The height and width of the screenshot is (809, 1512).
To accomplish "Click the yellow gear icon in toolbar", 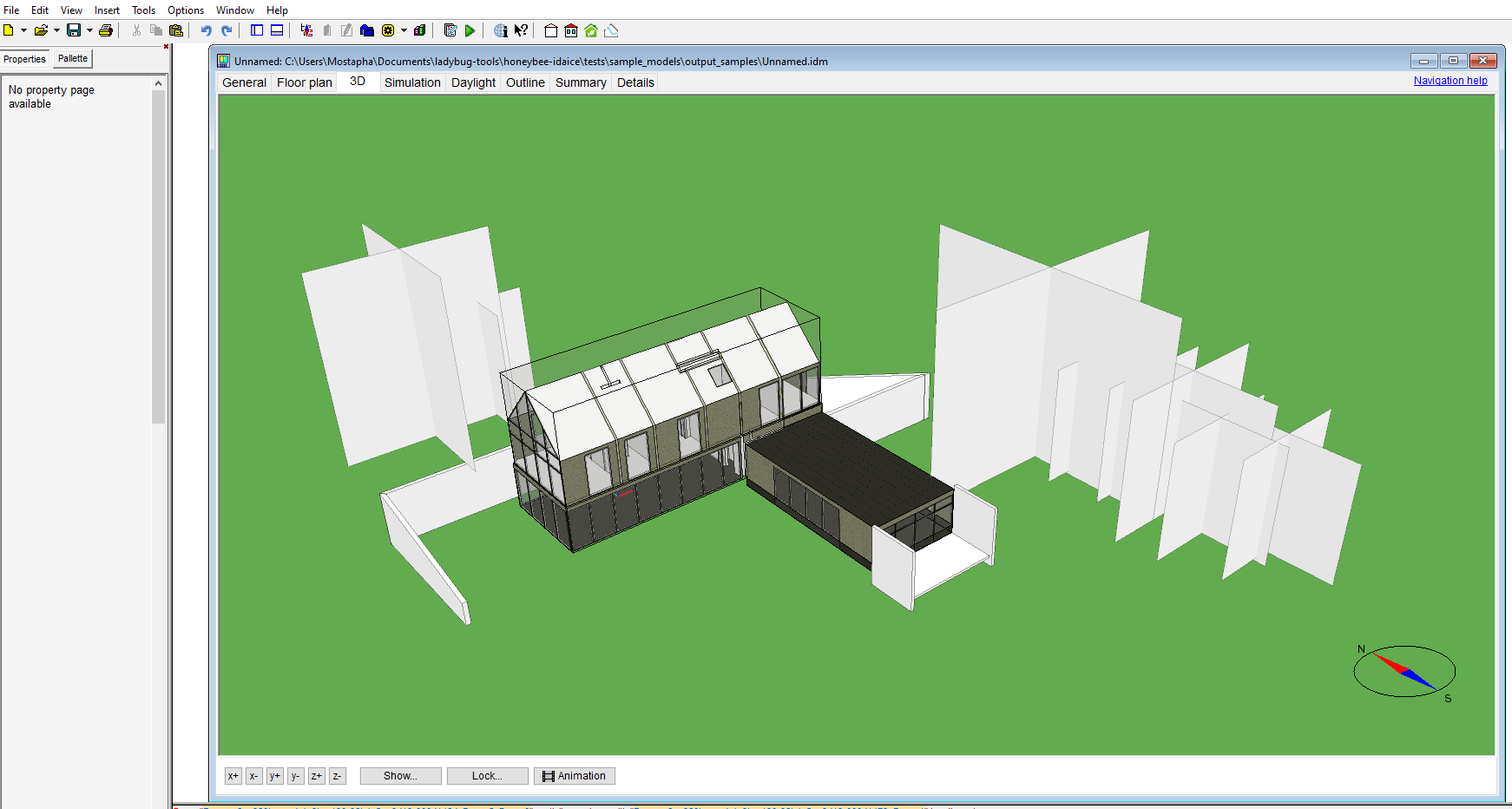I will tap(388, 30).
